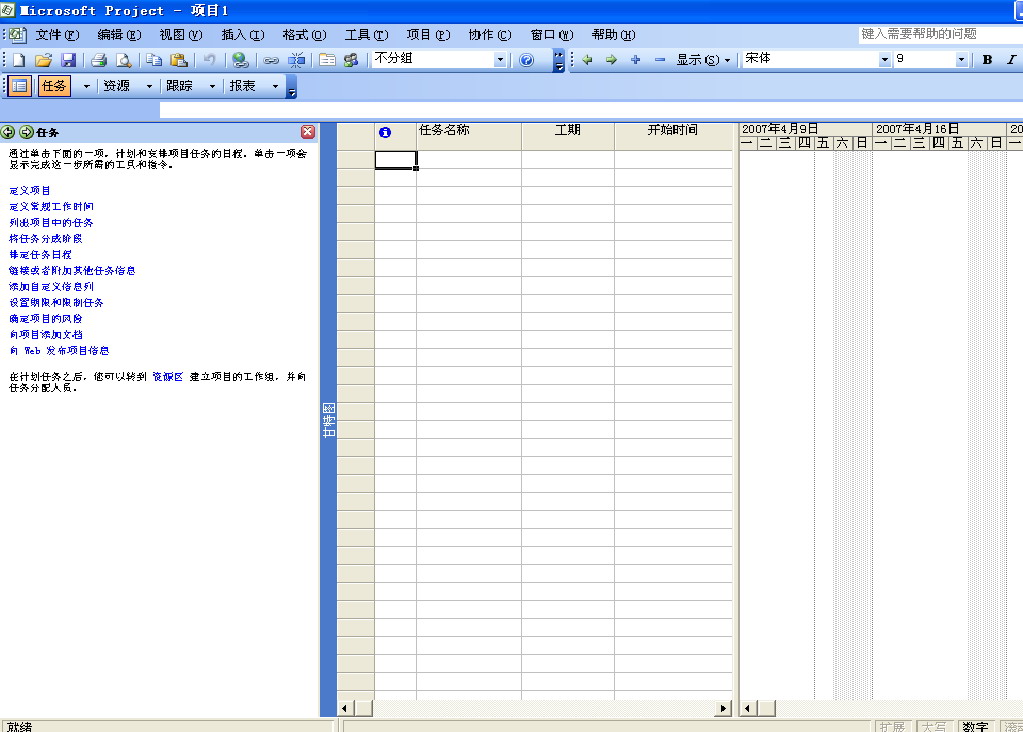Click the green Outdent left arrow
This screenshot has width=1023, height=732.
[x=587, y=60]
